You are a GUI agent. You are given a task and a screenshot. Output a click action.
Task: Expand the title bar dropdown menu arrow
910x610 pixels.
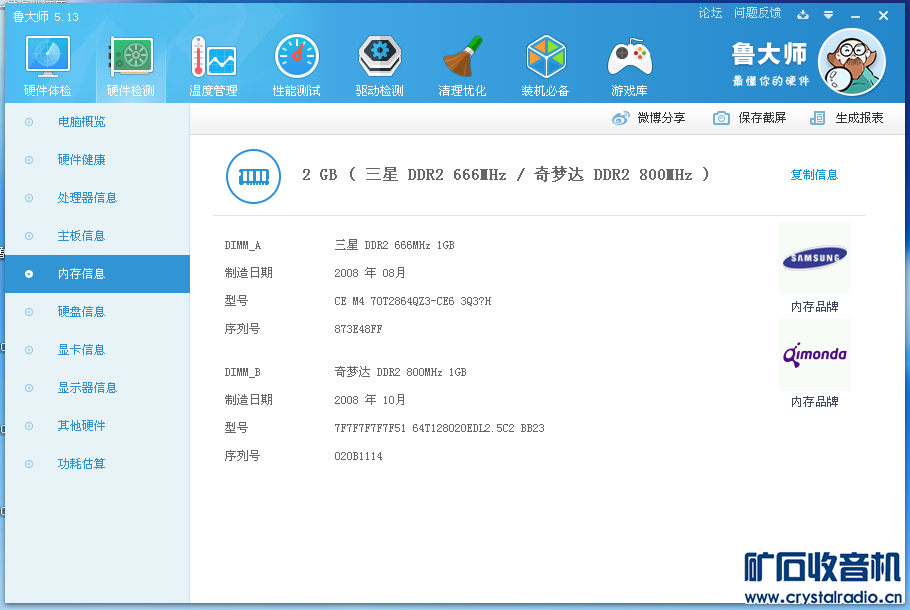(x=828, y=15)
